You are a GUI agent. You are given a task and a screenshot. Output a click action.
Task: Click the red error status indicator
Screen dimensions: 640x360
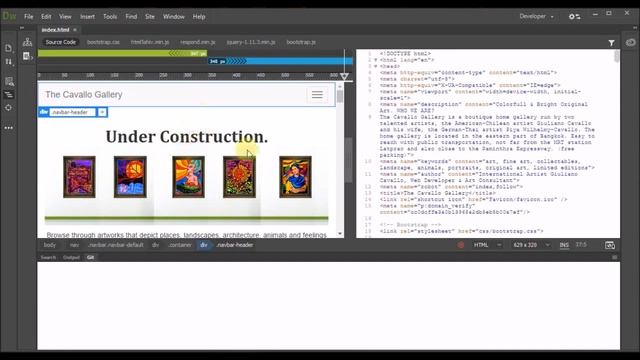pos(461,245)
